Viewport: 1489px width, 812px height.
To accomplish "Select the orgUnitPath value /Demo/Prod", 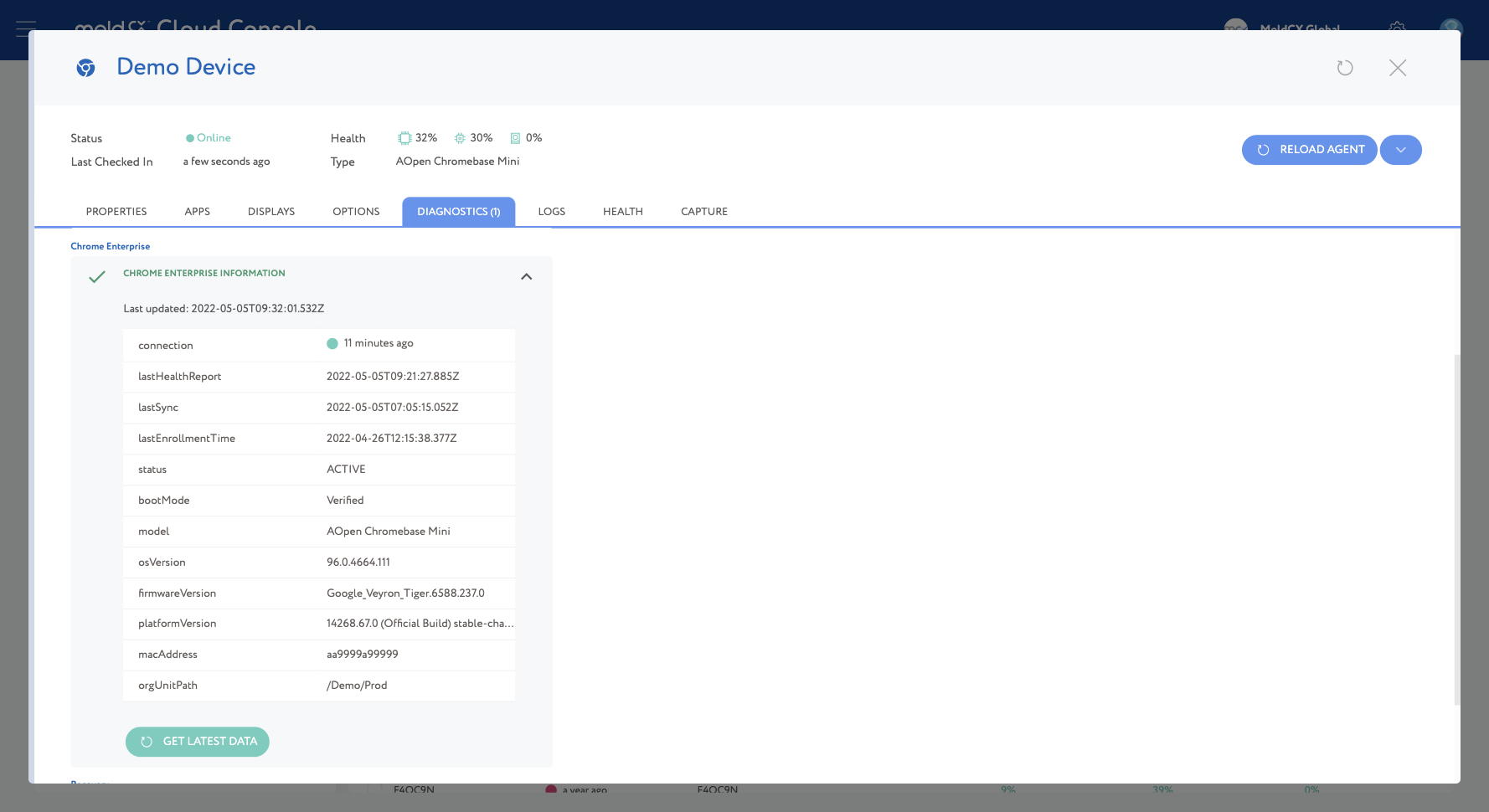I will 357,686.
